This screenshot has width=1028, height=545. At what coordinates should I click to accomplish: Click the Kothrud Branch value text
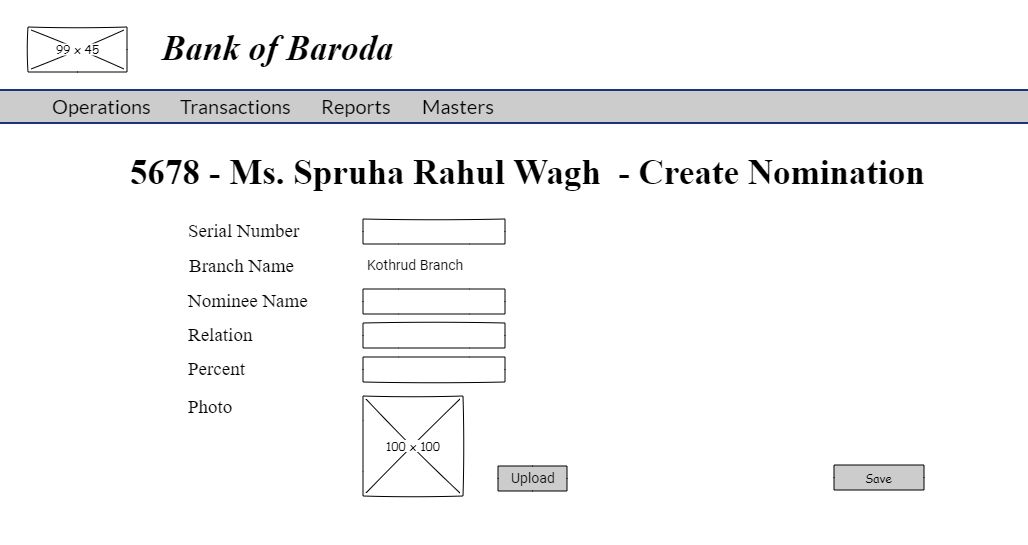coord(415,265)
